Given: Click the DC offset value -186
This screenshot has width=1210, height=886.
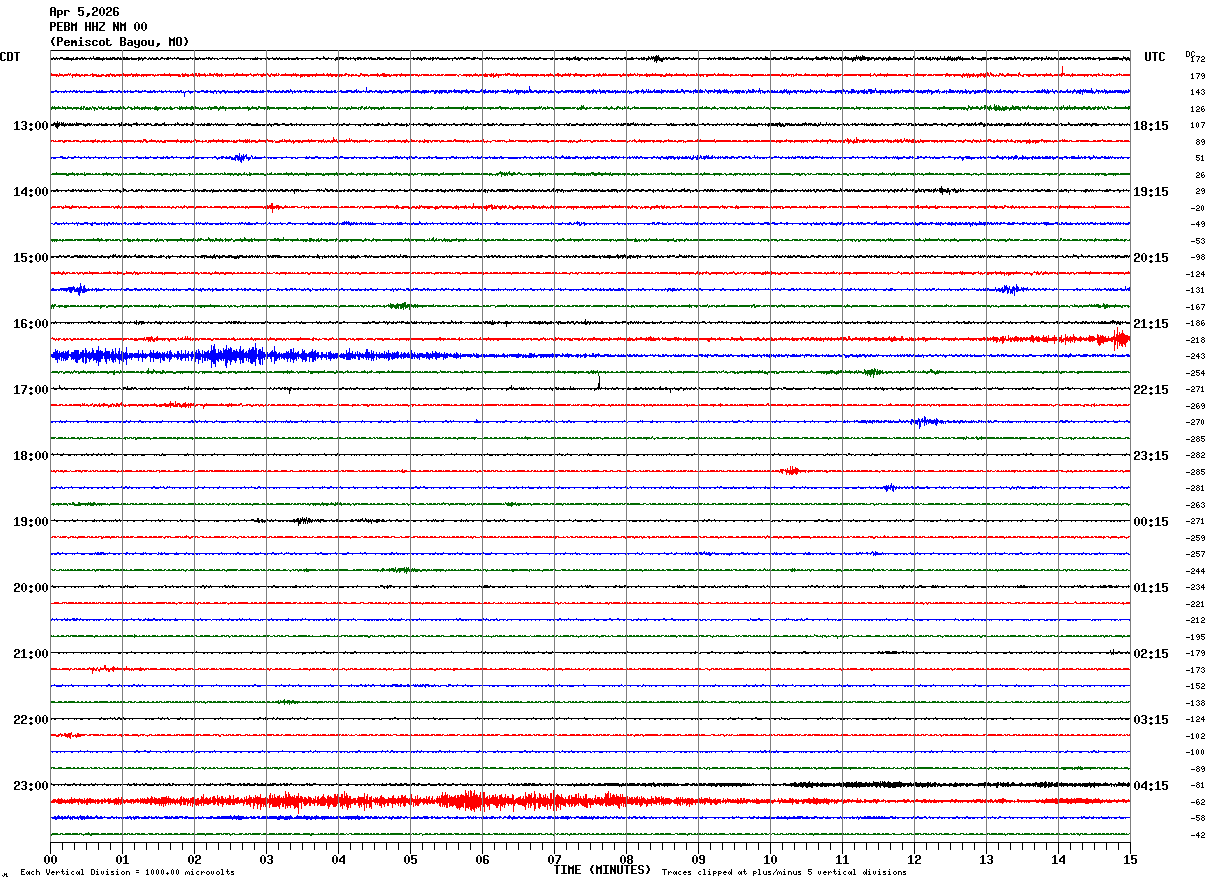Looking at the screenshot, I should (x=1196, y=324).
